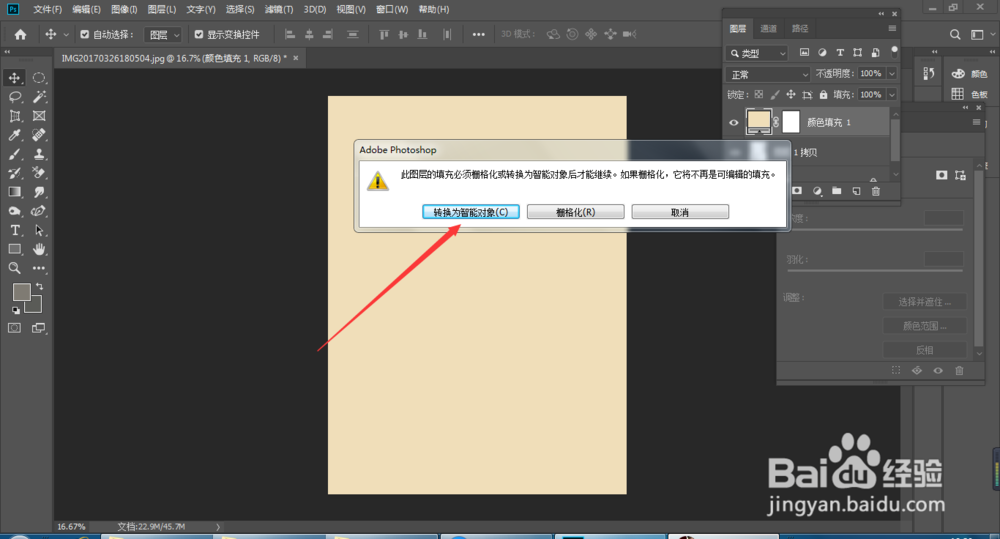Open the 图层 auto-select target dropdown
The height and width of the screenshot is (539, 1000).
pyautogui.click(x=164, y=34)
